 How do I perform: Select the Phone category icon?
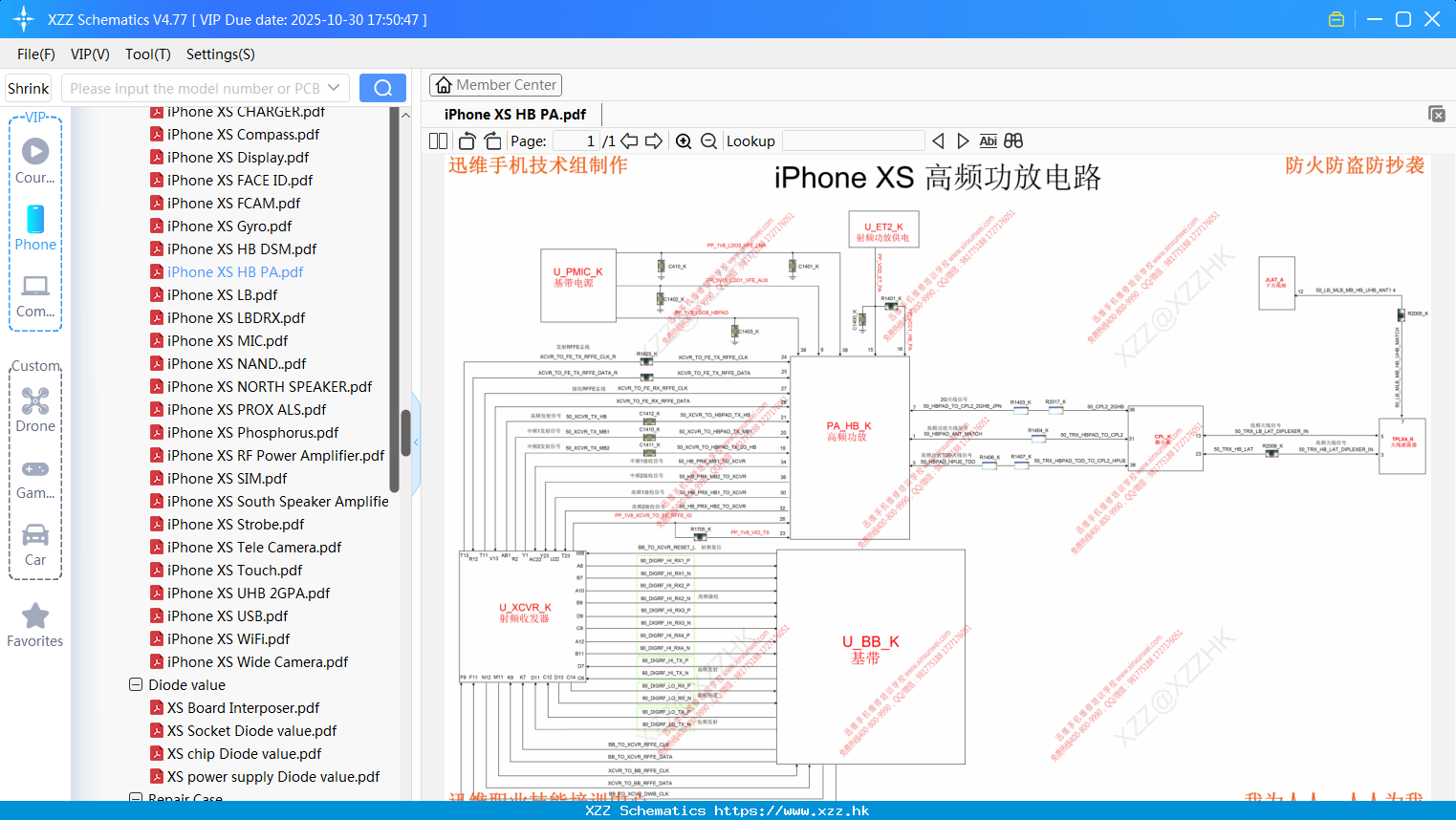coord(35,219)
